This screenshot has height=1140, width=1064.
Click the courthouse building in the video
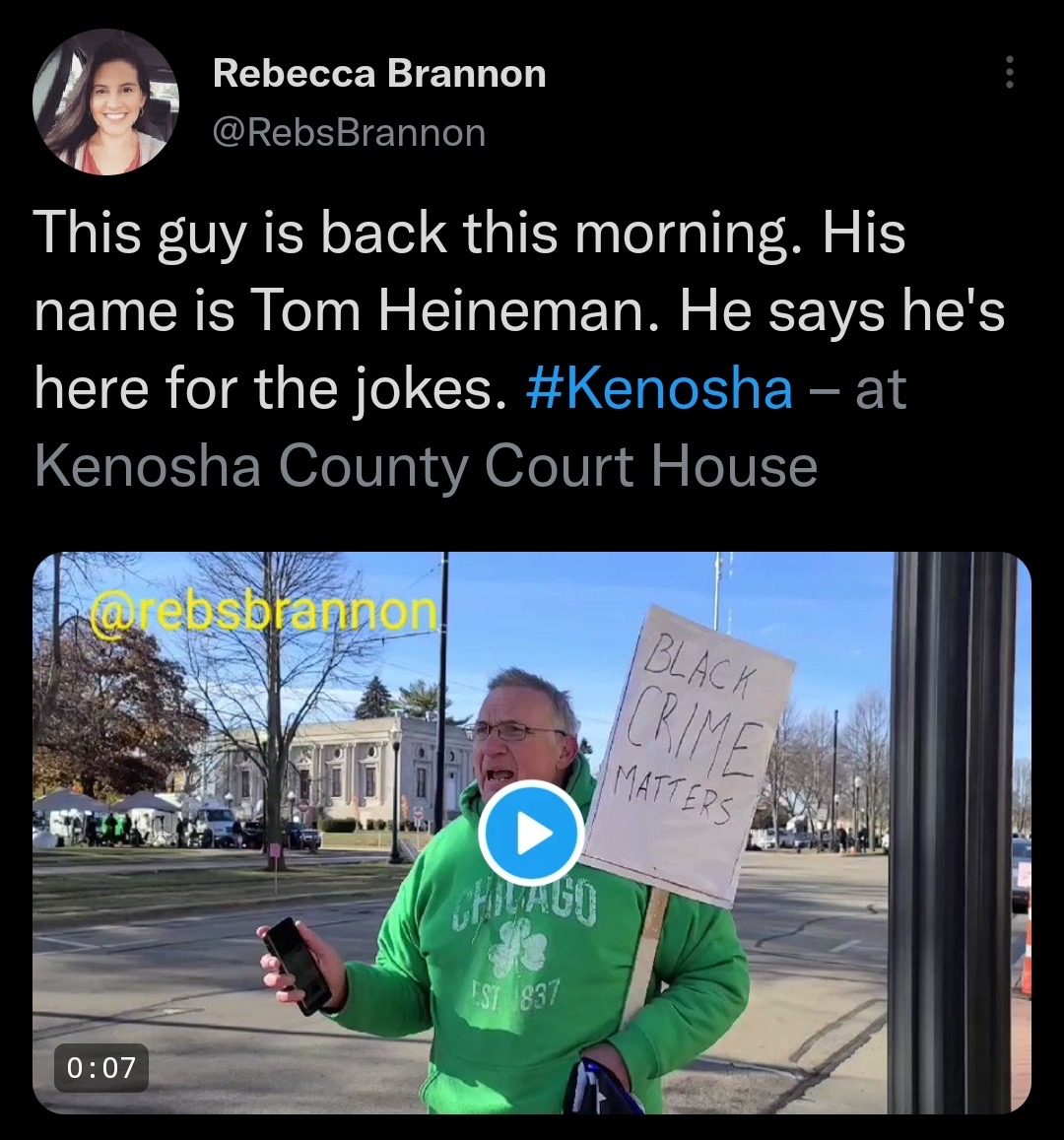tap(342, 771)
